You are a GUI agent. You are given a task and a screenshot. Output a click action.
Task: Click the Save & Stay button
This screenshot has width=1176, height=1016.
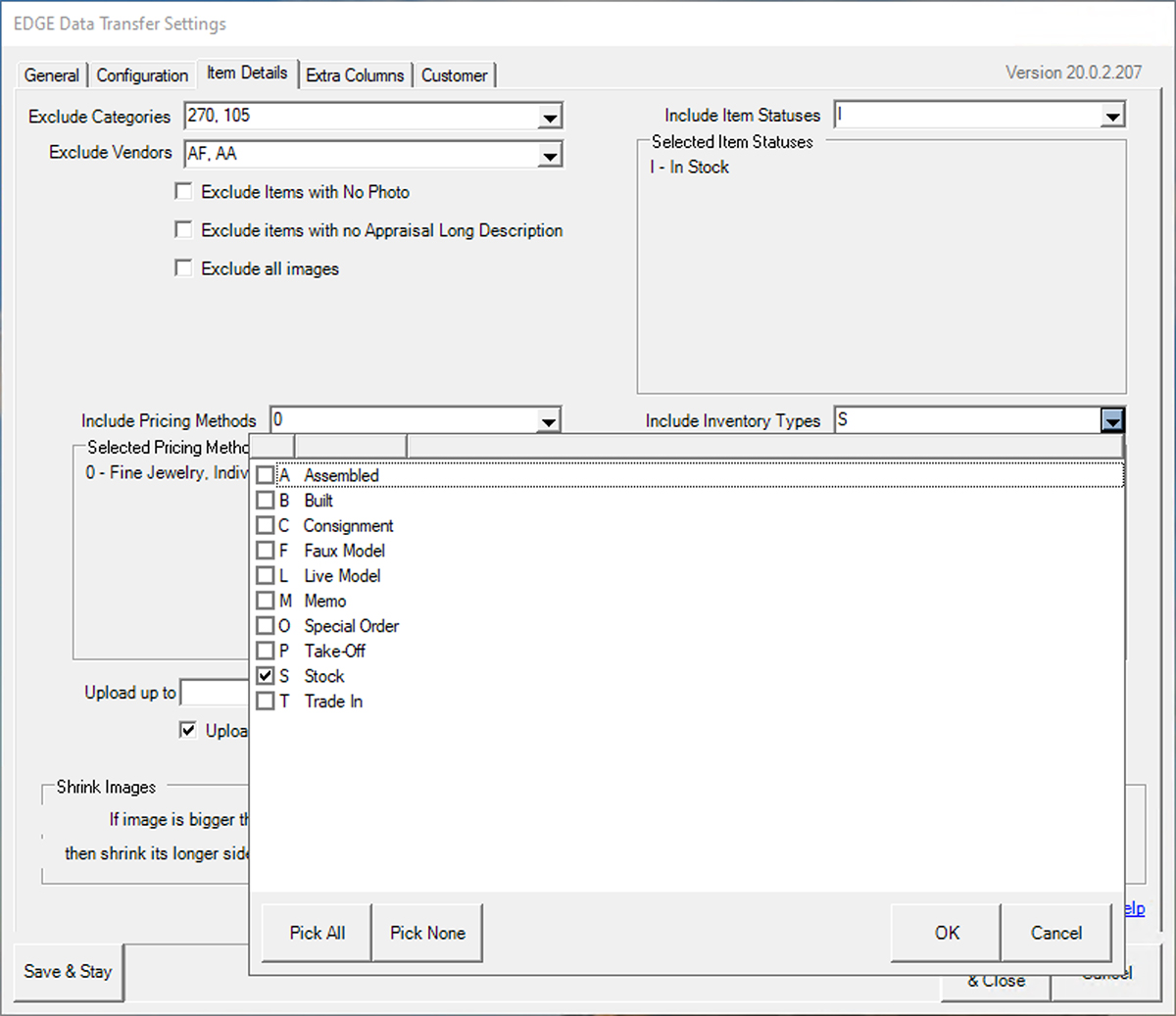[x=68, y=971]
